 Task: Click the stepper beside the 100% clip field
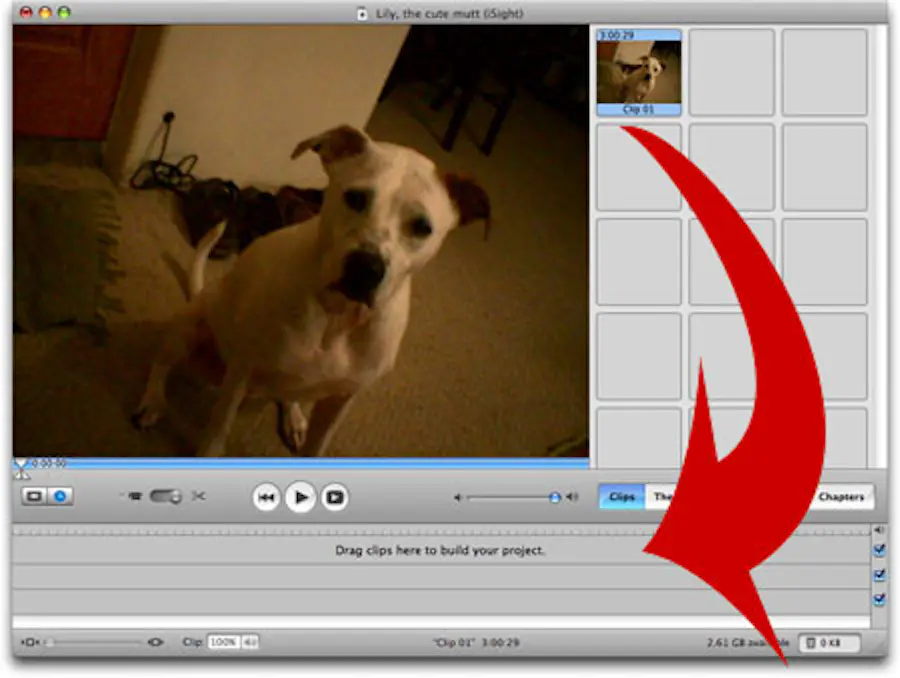point(252,642)
